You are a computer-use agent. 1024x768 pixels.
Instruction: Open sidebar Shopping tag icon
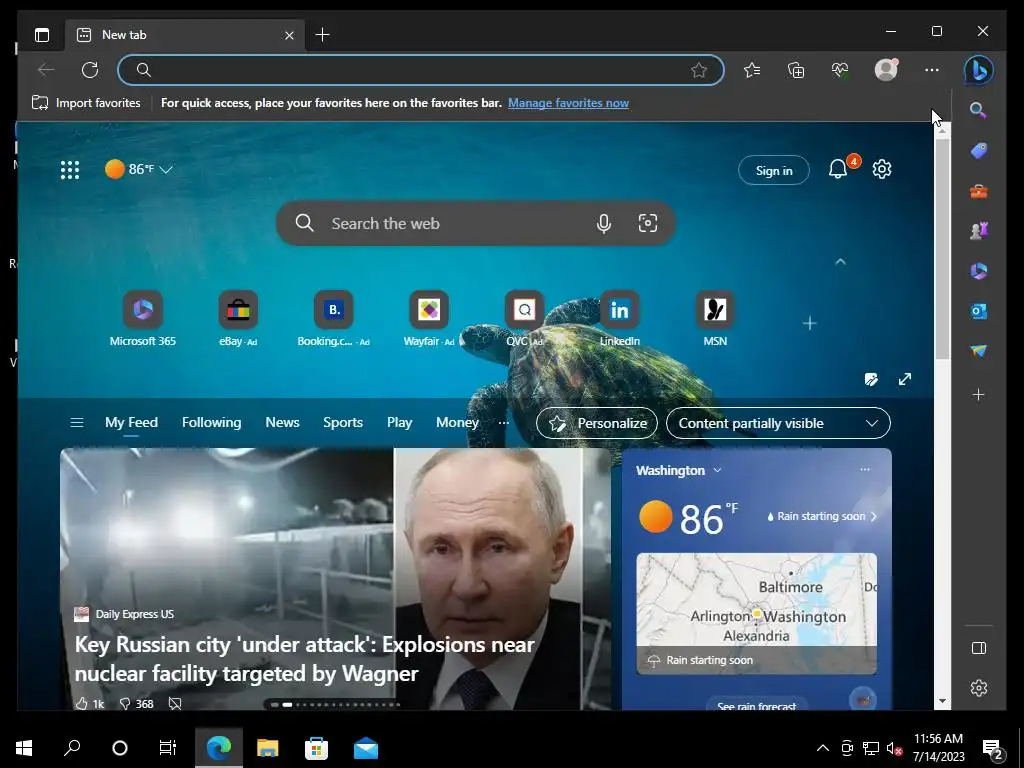(x=978, y=151)
